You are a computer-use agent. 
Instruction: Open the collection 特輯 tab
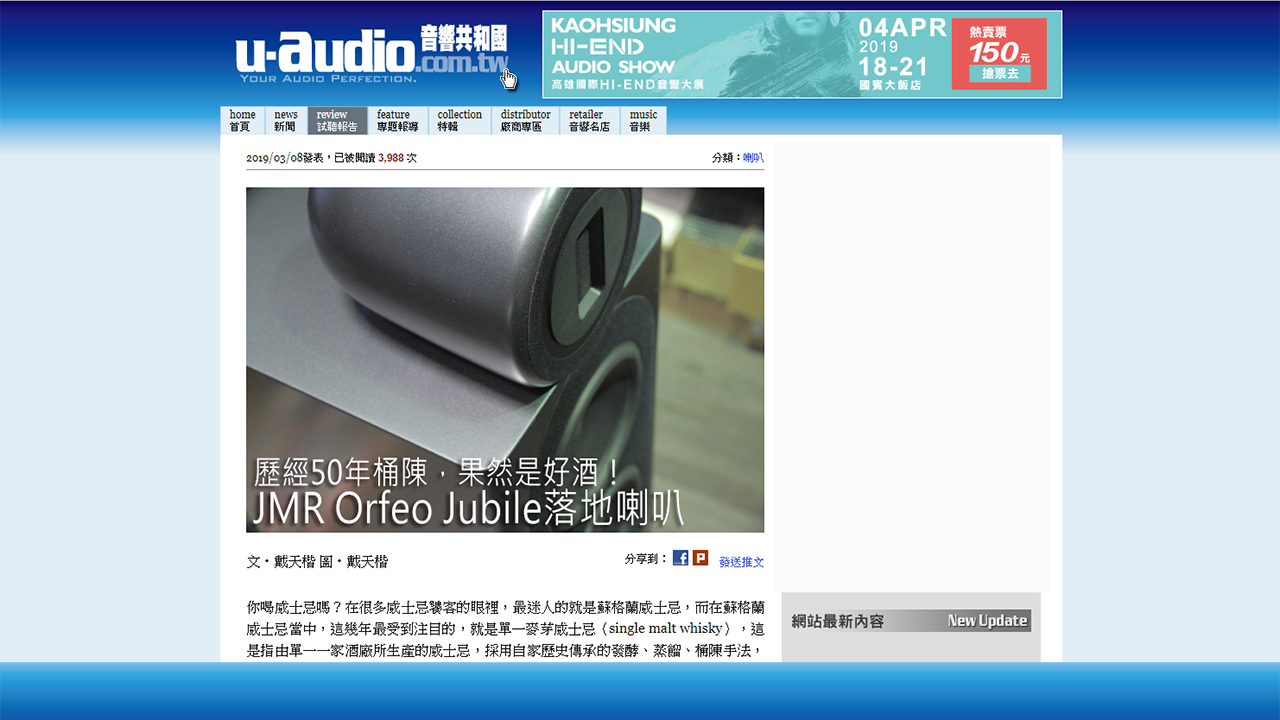[460, 121]
